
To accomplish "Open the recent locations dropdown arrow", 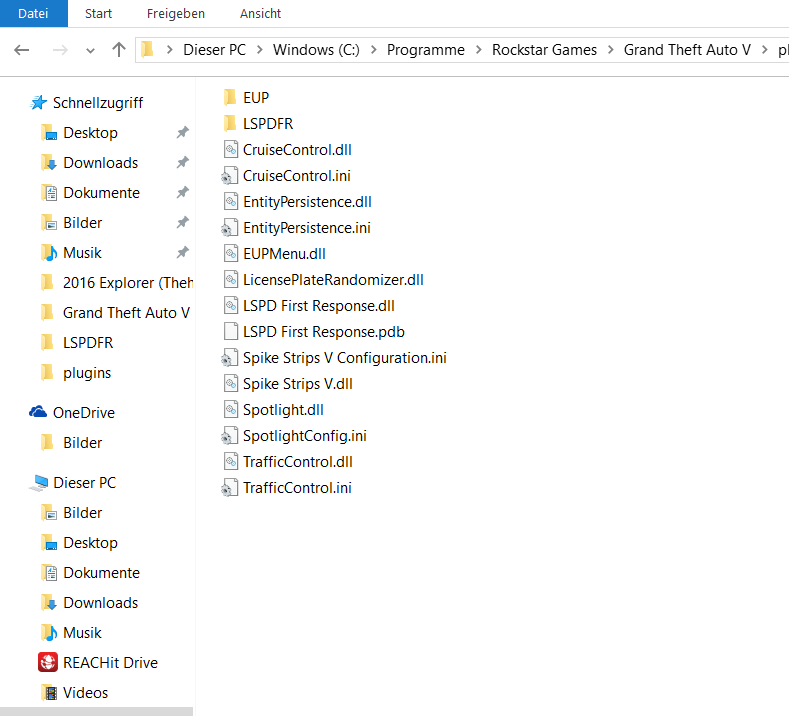I will [x=91, y=50].
